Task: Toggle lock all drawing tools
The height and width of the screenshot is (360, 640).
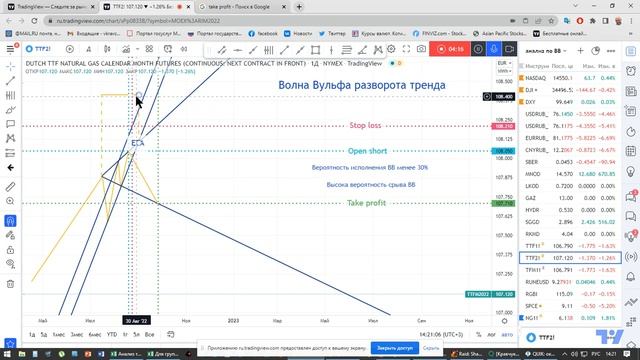Action: pos(10,250)
